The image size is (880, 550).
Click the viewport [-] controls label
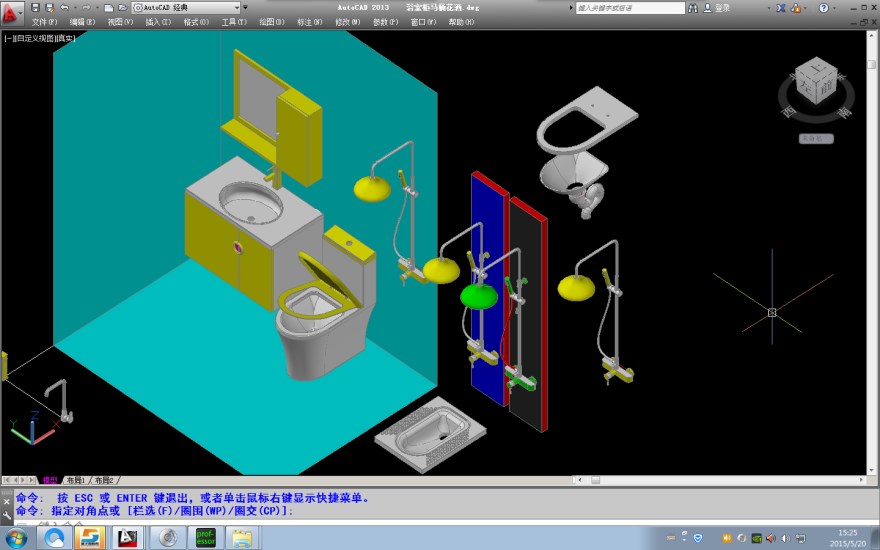click(x=7, y=38)
